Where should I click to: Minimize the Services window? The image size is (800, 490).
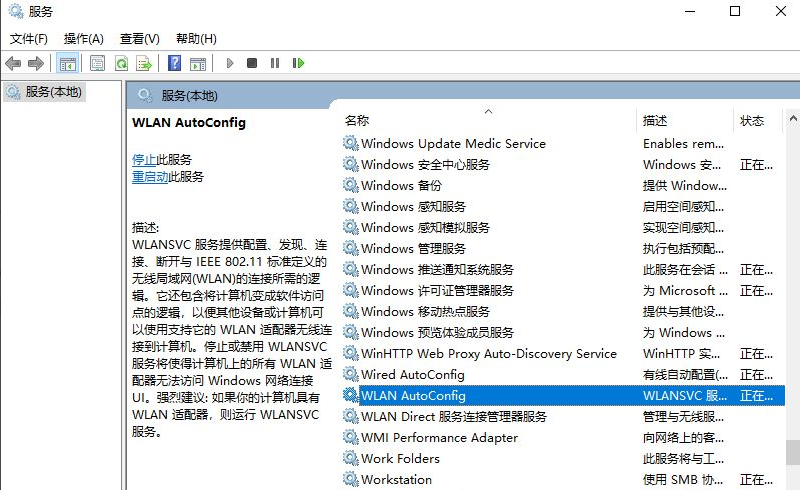point(690,11)
